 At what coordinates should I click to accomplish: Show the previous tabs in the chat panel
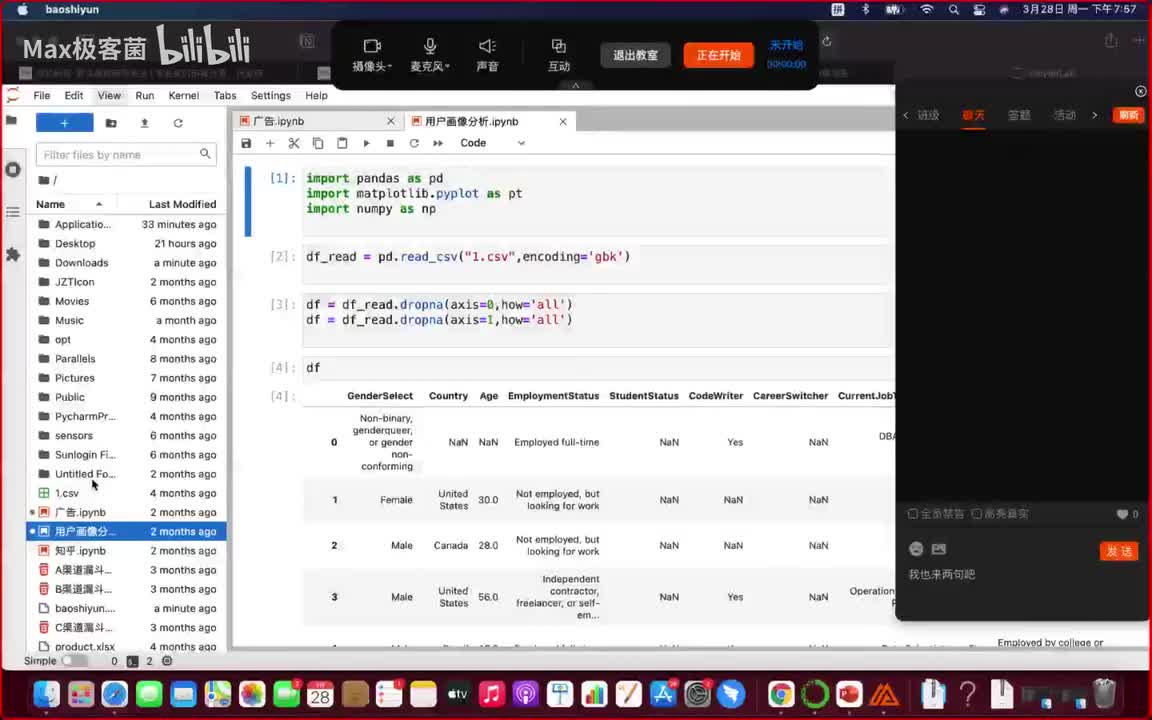click(x=906, y=115)
